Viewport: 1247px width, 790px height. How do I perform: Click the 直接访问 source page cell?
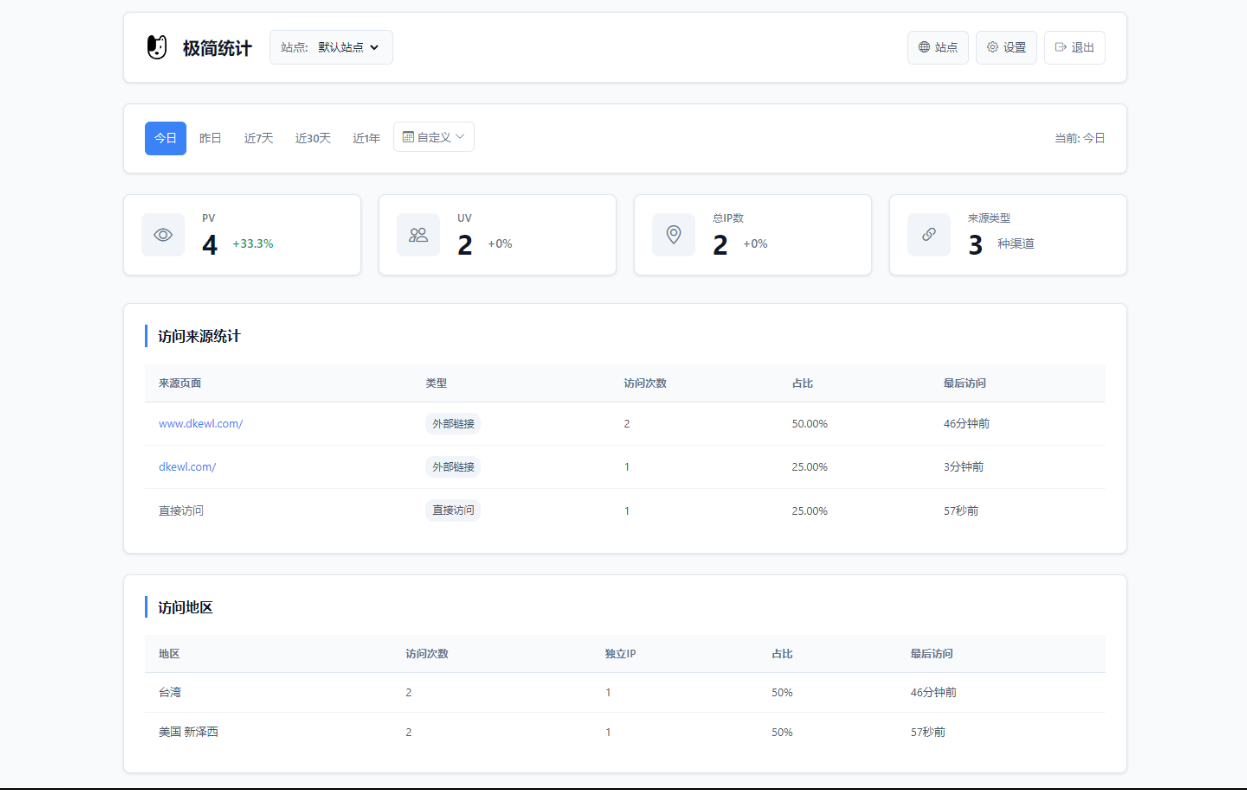[181, 510]
